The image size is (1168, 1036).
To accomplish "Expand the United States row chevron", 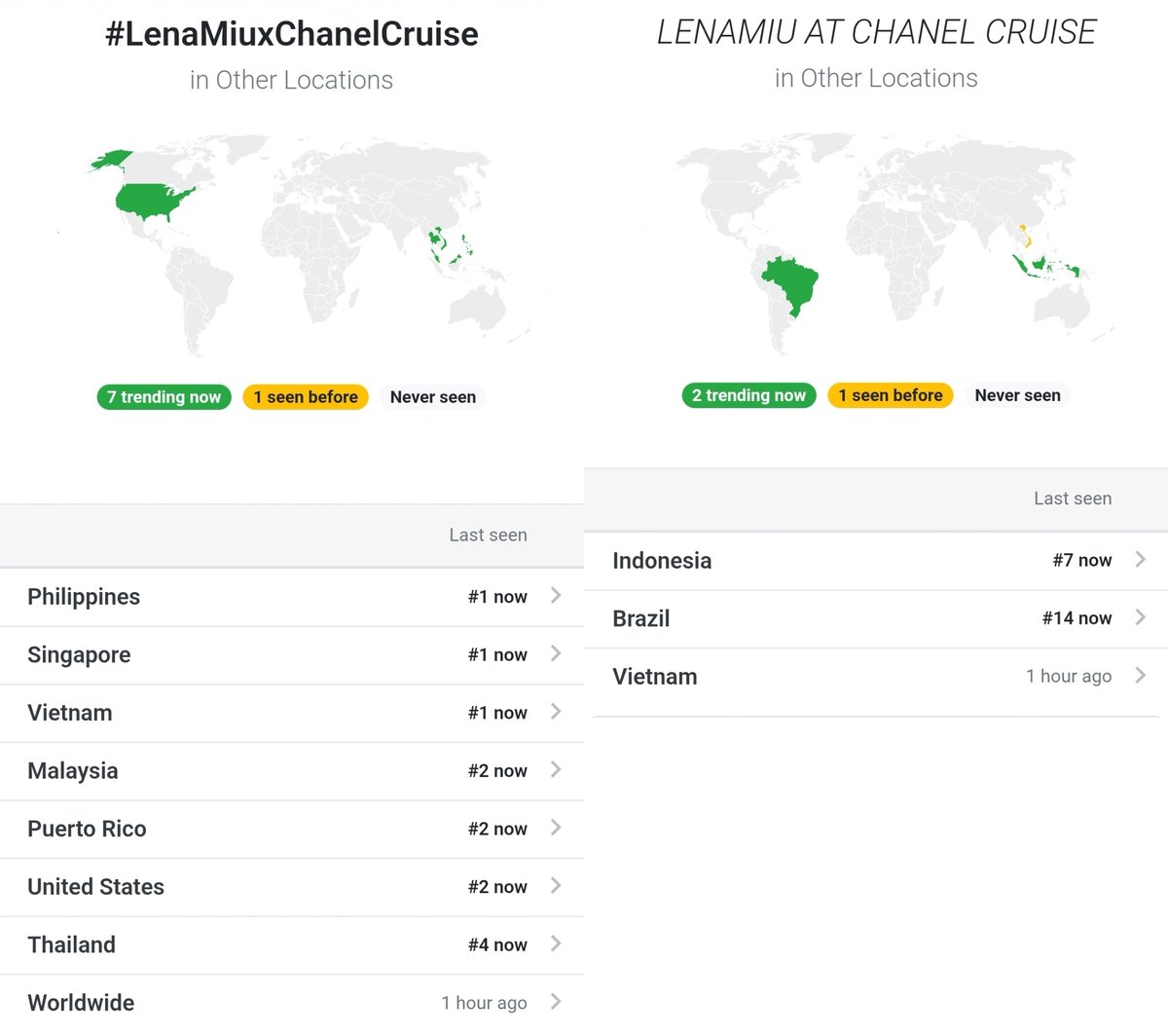I will click(556, 885).
